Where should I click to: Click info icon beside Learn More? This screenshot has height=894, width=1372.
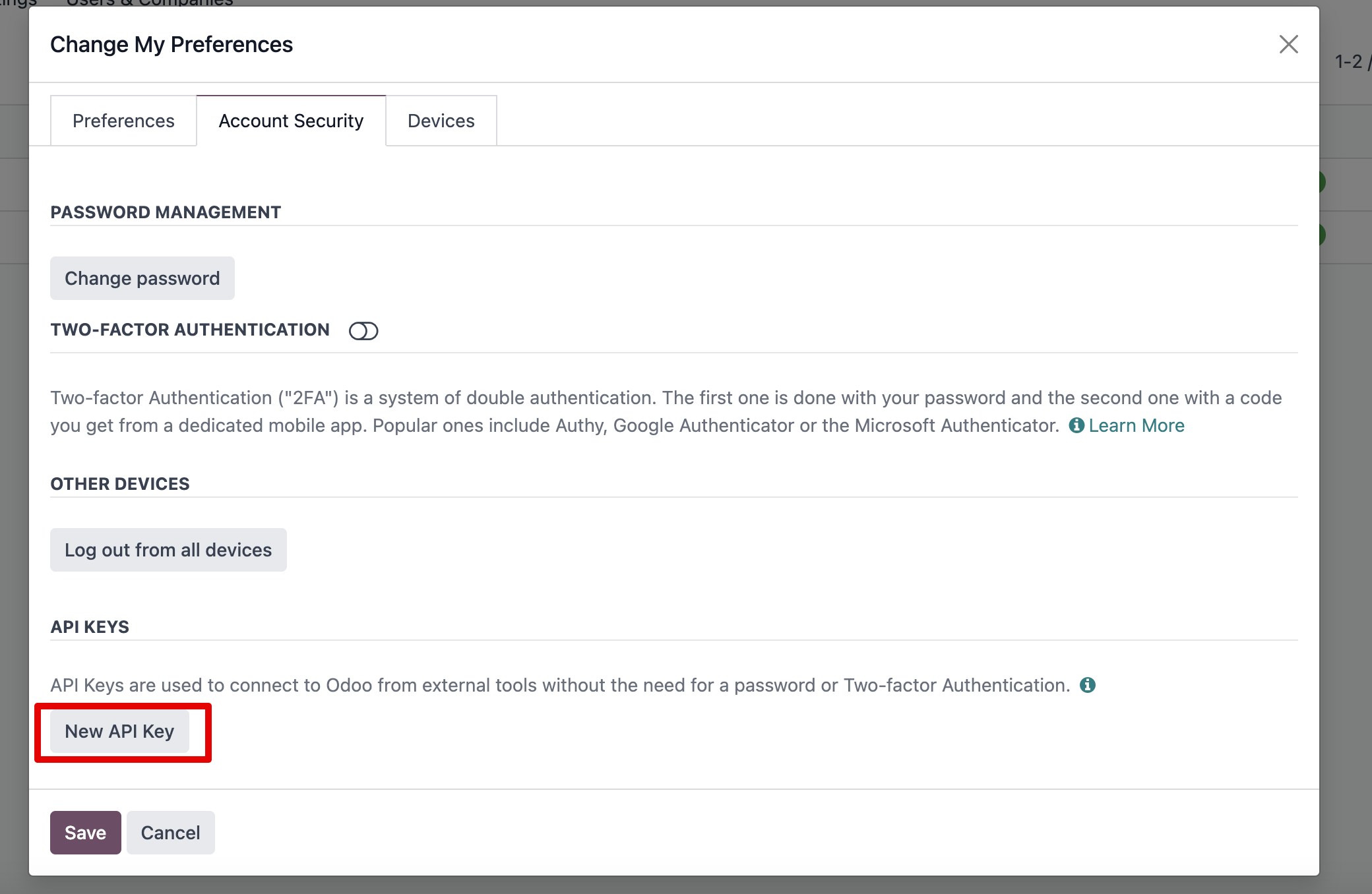(x=1076, y=425)
